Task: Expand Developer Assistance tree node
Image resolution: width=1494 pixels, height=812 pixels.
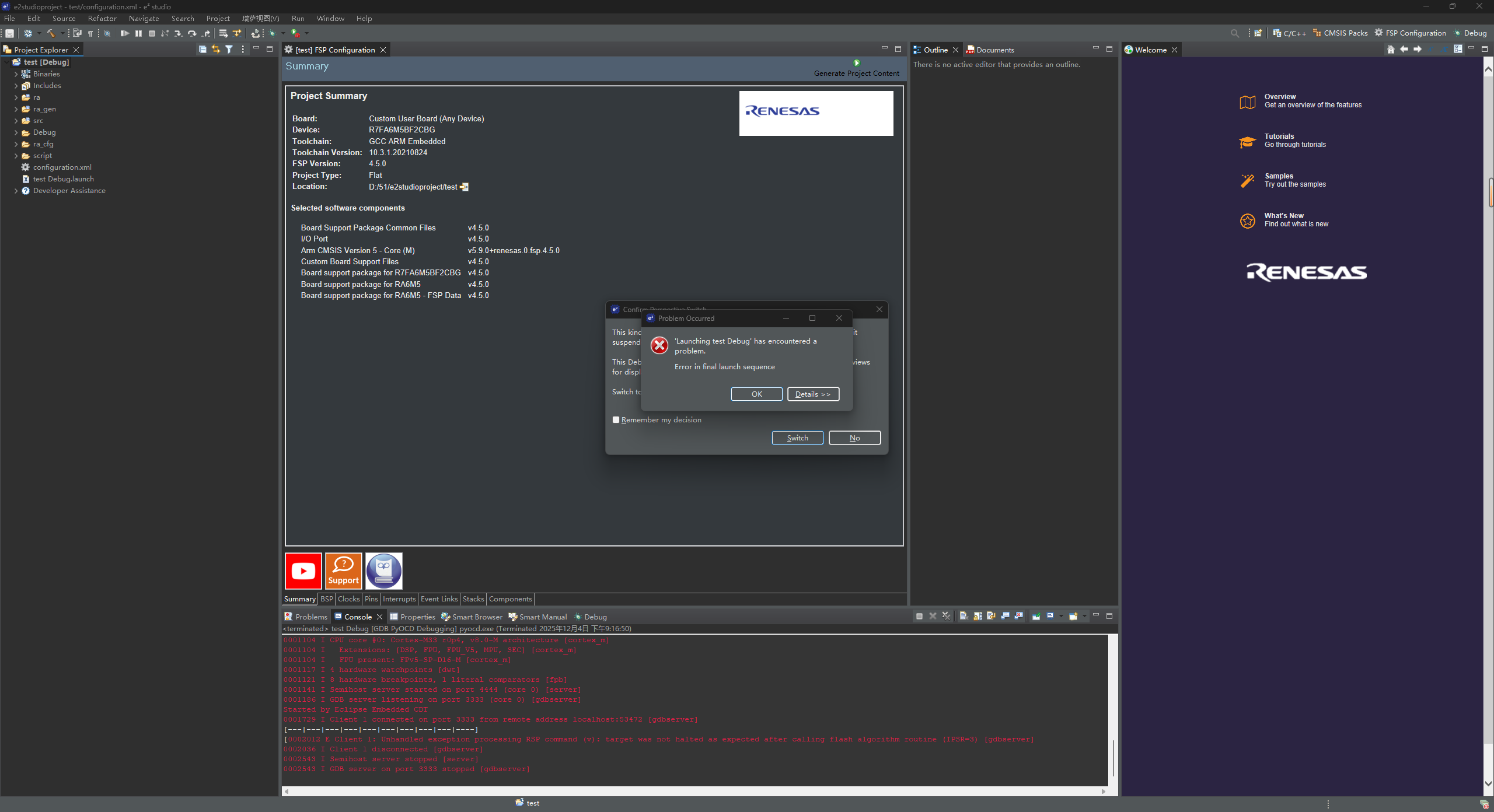Action: coord(16,191)
